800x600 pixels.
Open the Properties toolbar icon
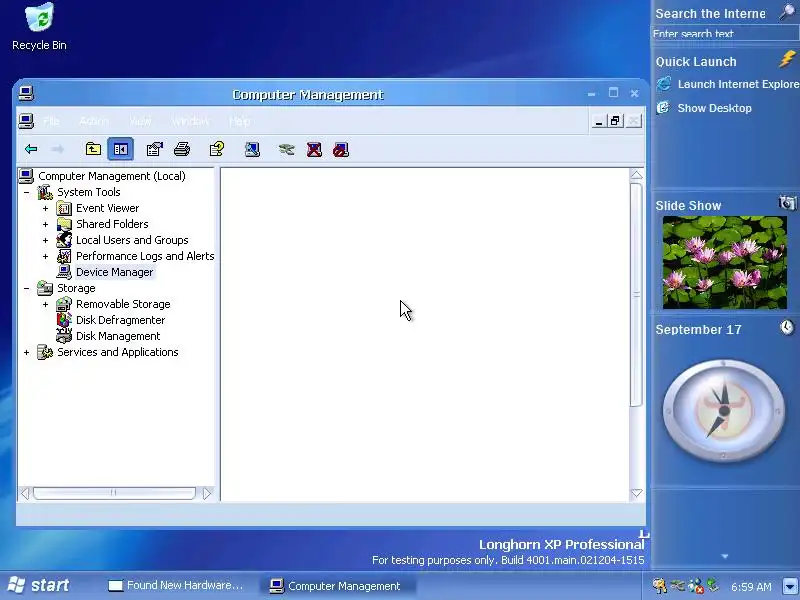(154, 149)
